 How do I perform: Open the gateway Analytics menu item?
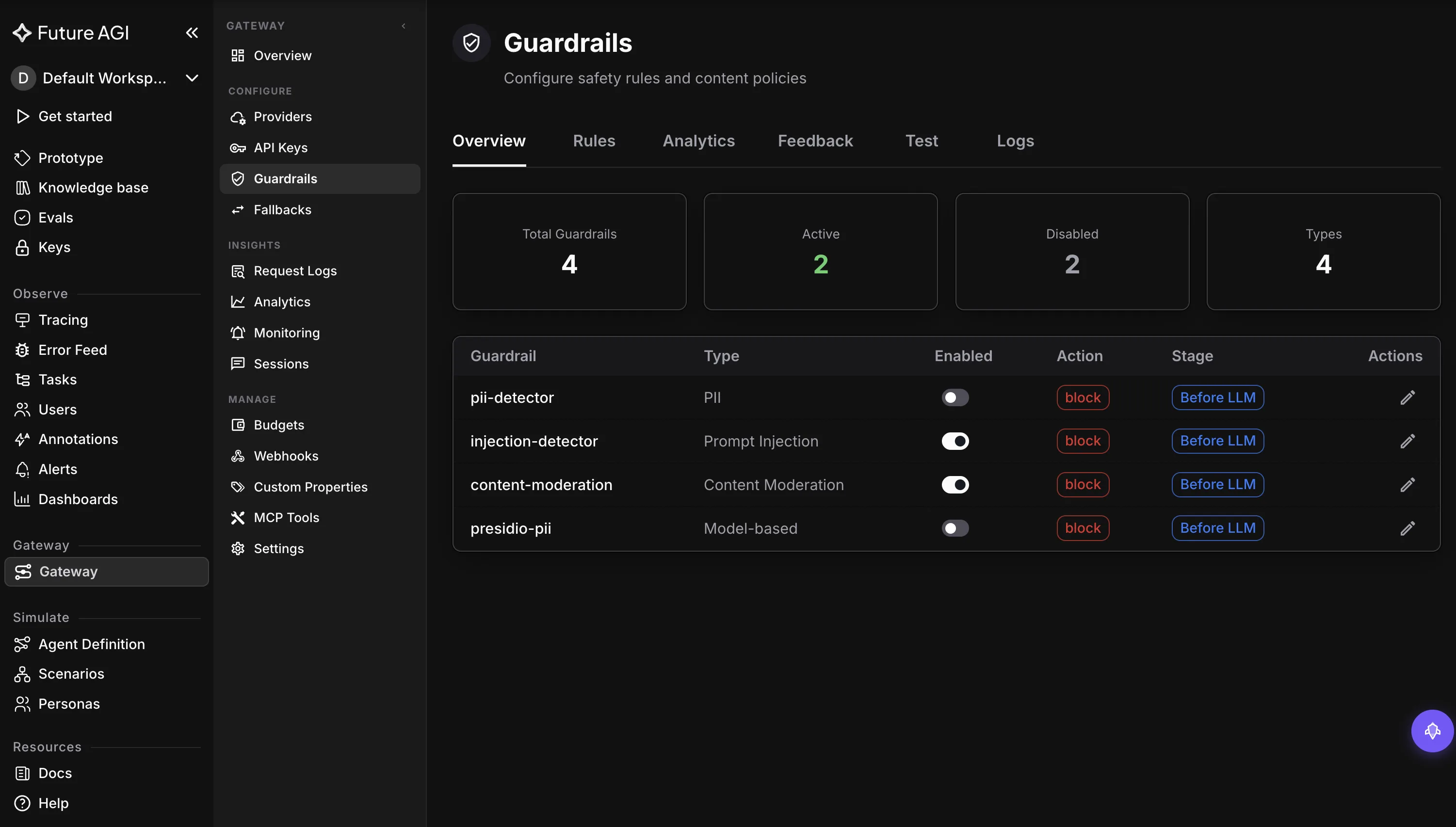pos(320,302)
